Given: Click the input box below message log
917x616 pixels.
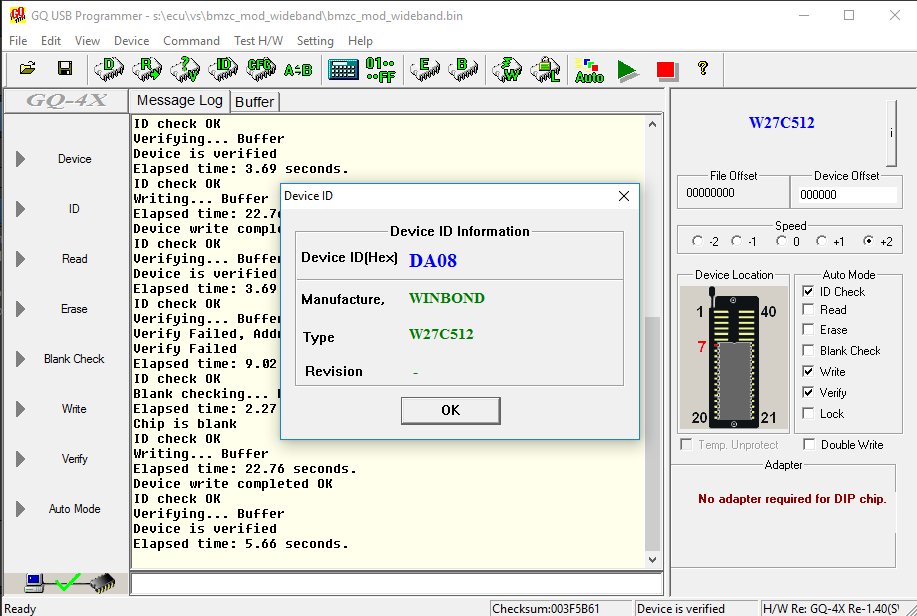Looking at the screenshot, I should (x=397, y=584).
